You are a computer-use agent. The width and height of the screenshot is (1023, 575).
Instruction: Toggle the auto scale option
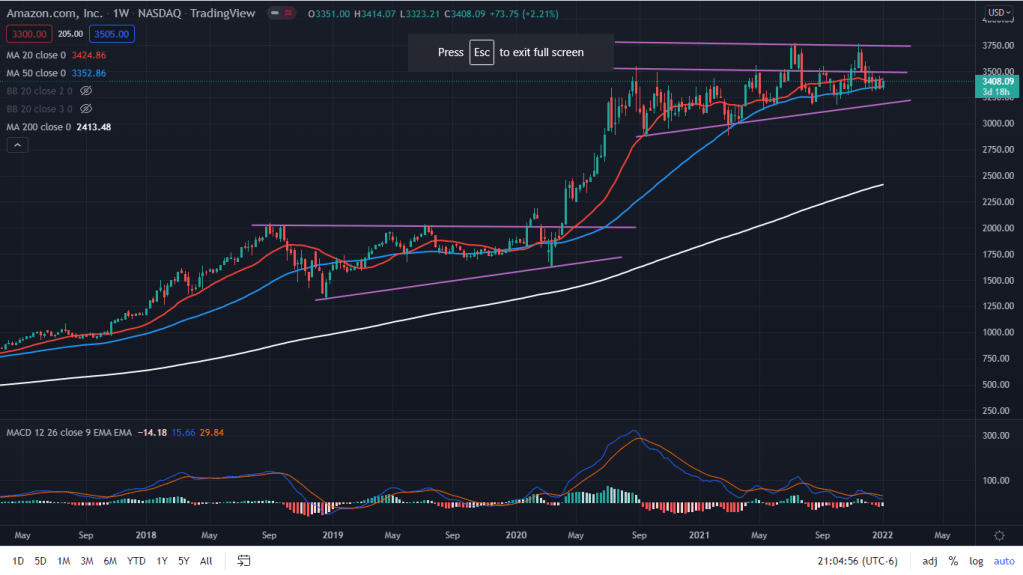point(1003,561)
